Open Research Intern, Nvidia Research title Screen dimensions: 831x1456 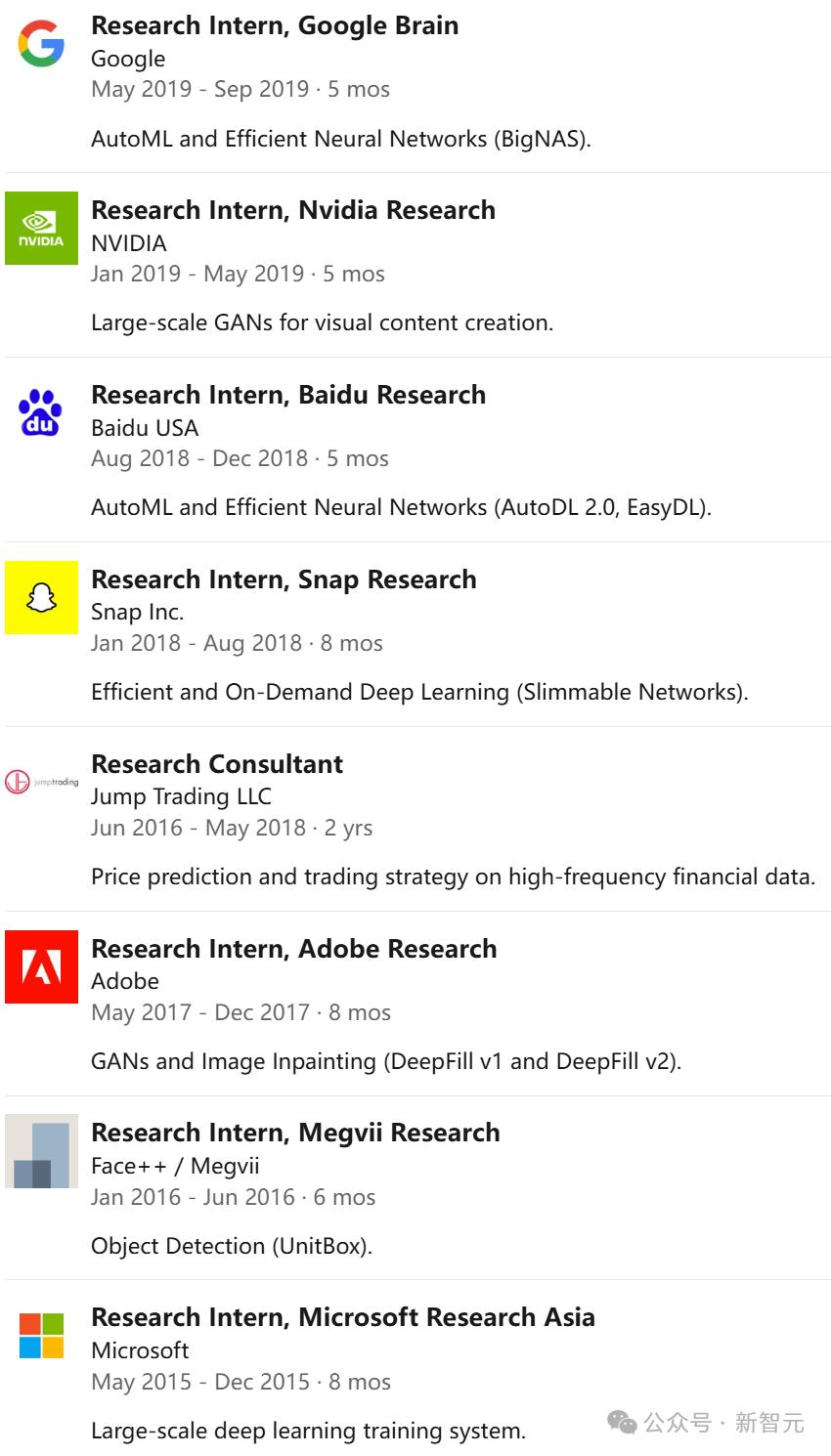[x=293, y=210]
